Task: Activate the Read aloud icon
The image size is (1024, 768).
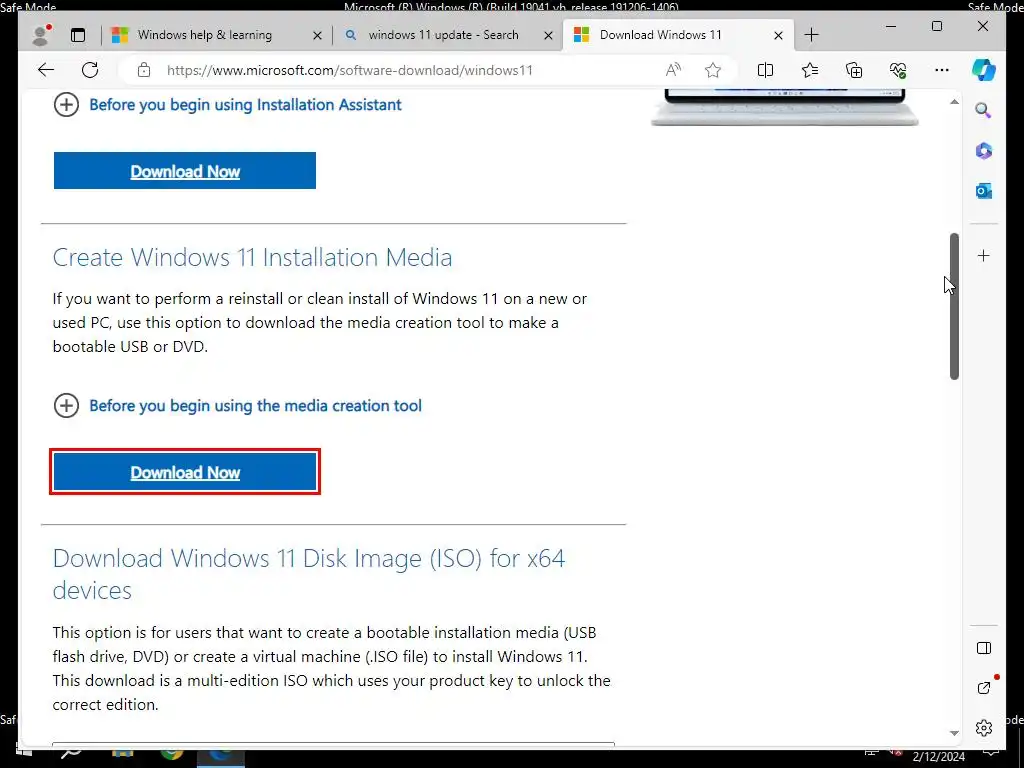Action: point(673,70)
